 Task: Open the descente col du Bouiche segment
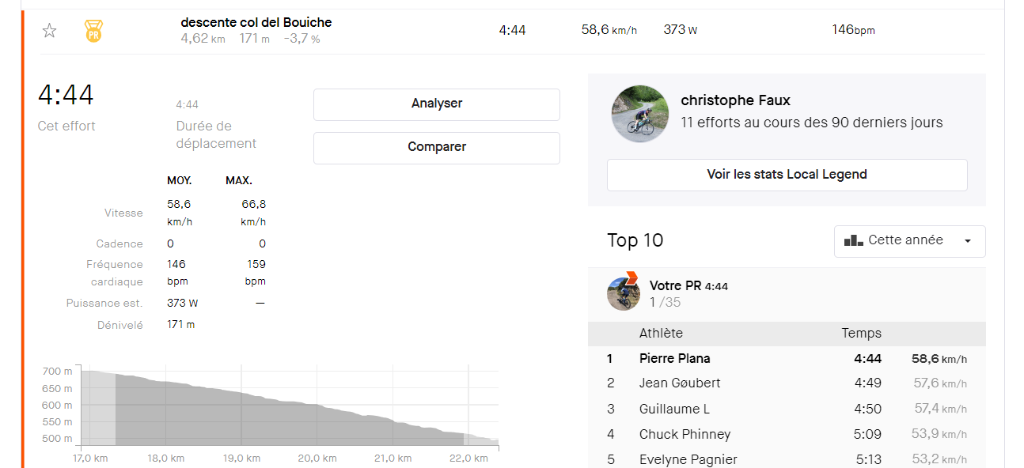[256, 22]
